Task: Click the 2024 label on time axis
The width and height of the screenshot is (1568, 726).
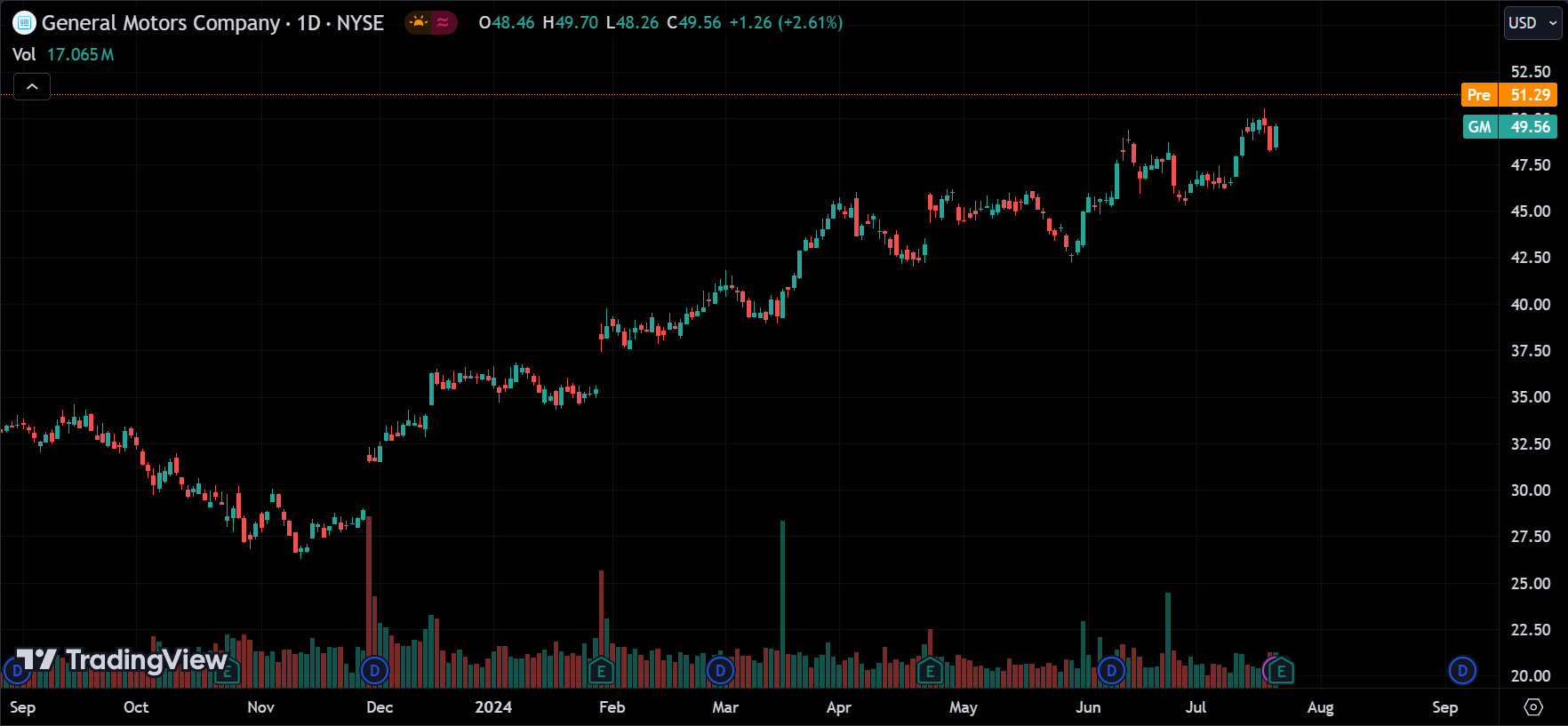Action: 493,707
